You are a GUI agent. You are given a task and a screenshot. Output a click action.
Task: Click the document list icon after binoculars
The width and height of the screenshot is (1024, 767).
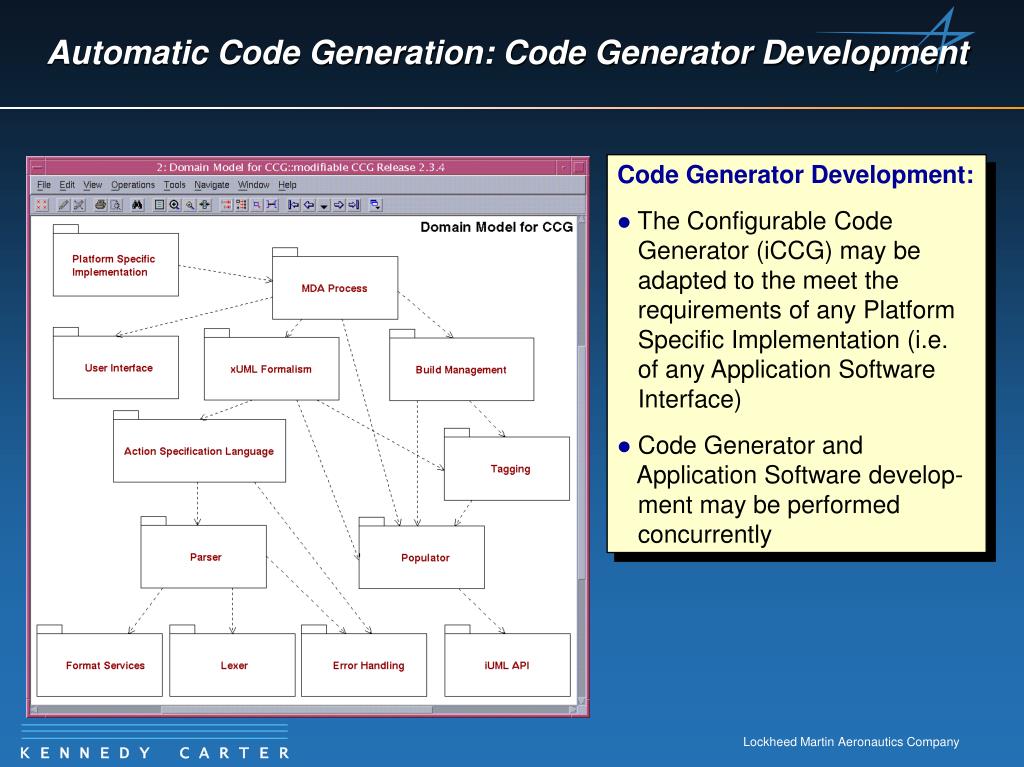pos(159,204)
